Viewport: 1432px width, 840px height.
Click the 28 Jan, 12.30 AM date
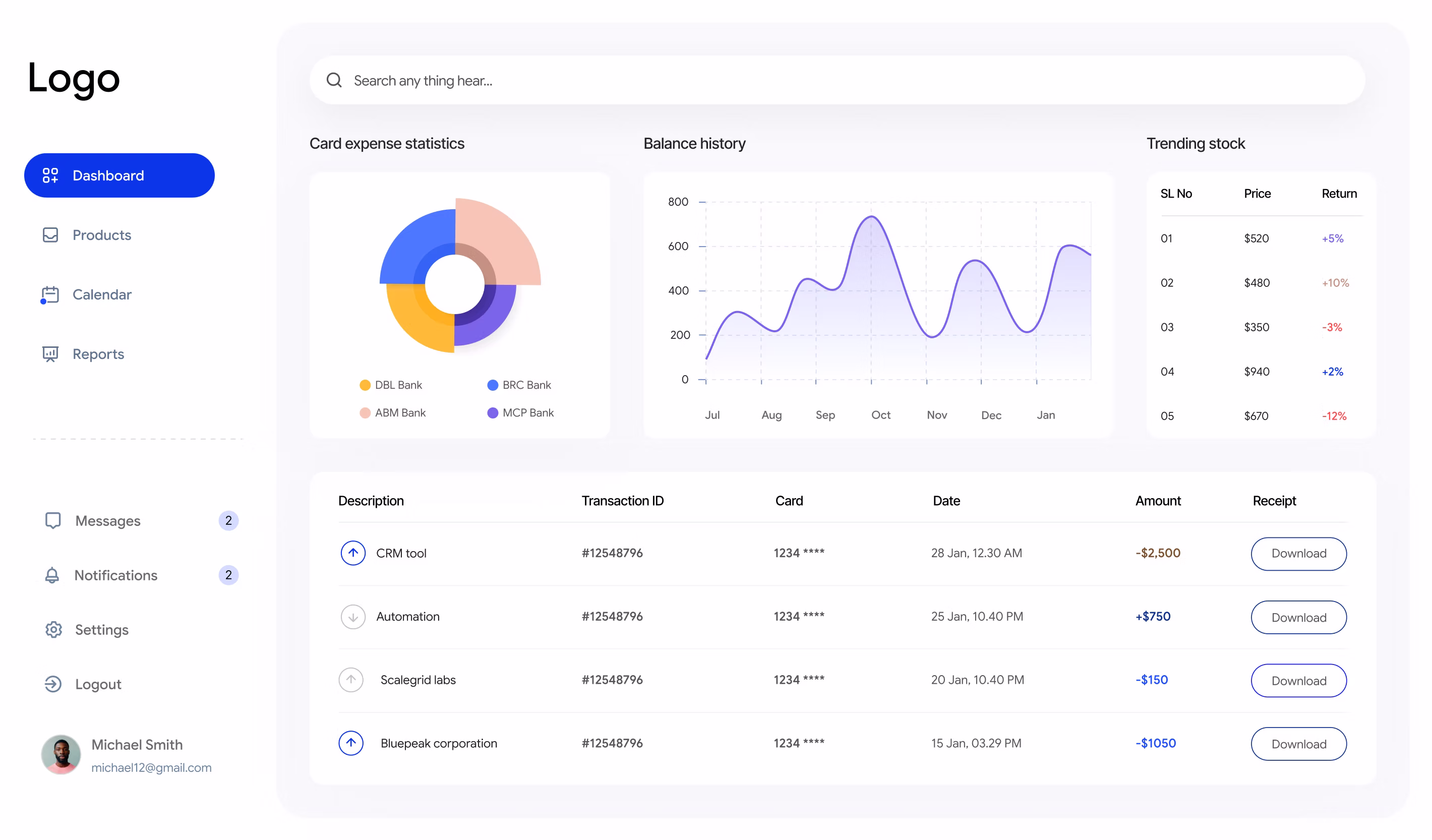tap(976, 553)
